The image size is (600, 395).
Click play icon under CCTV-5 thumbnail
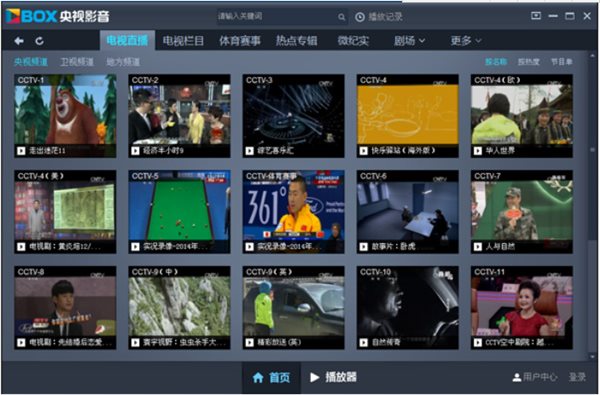[x=135, y=247]
